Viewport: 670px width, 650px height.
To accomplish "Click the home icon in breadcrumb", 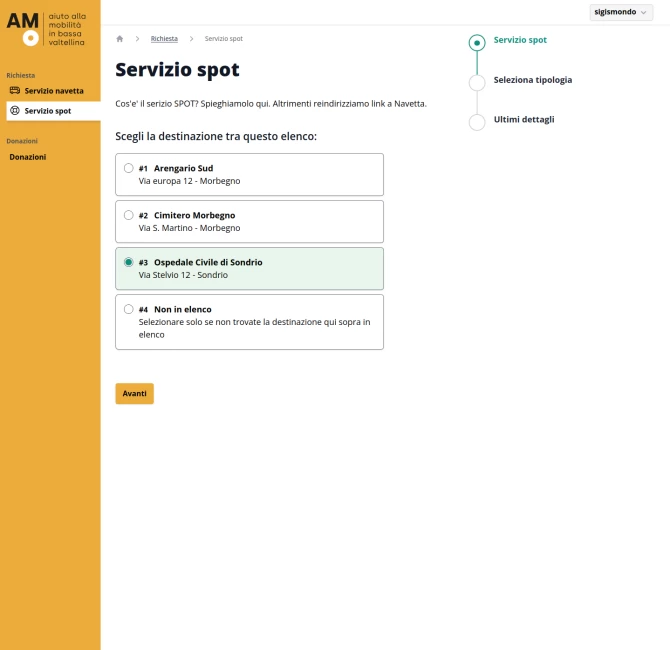I will point(120,39).
